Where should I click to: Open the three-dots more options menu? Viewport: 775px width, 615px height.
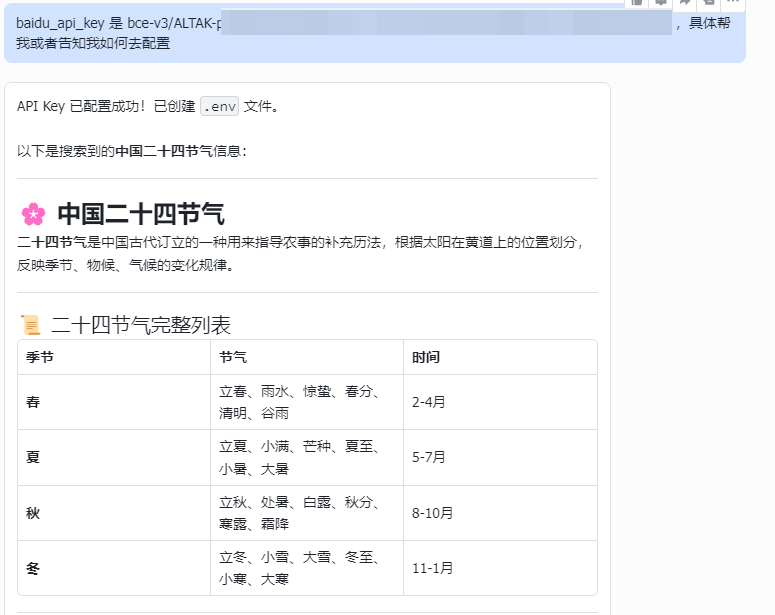[733, 3]
